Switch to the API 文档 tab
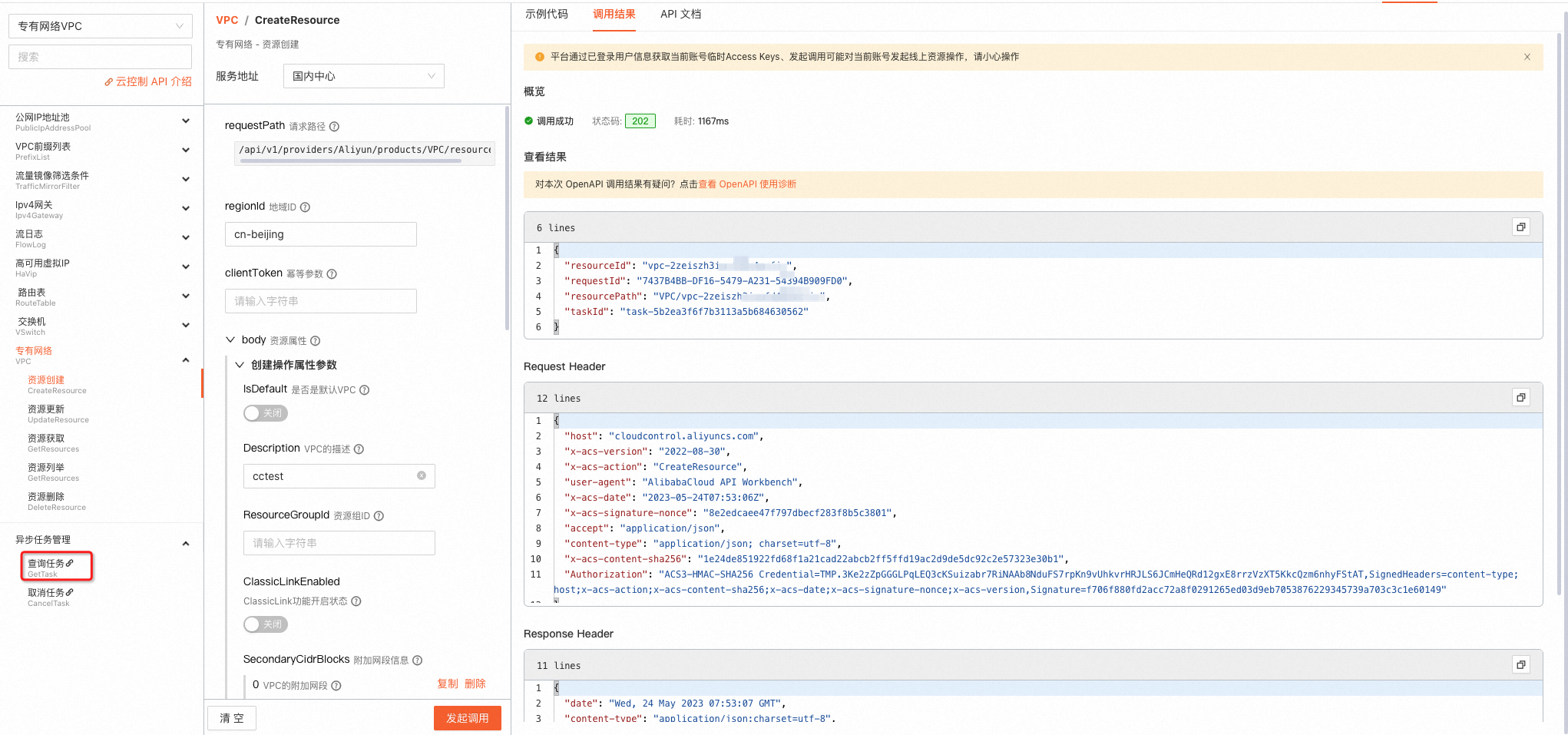1568x735 pixels. tap(681, 14)
